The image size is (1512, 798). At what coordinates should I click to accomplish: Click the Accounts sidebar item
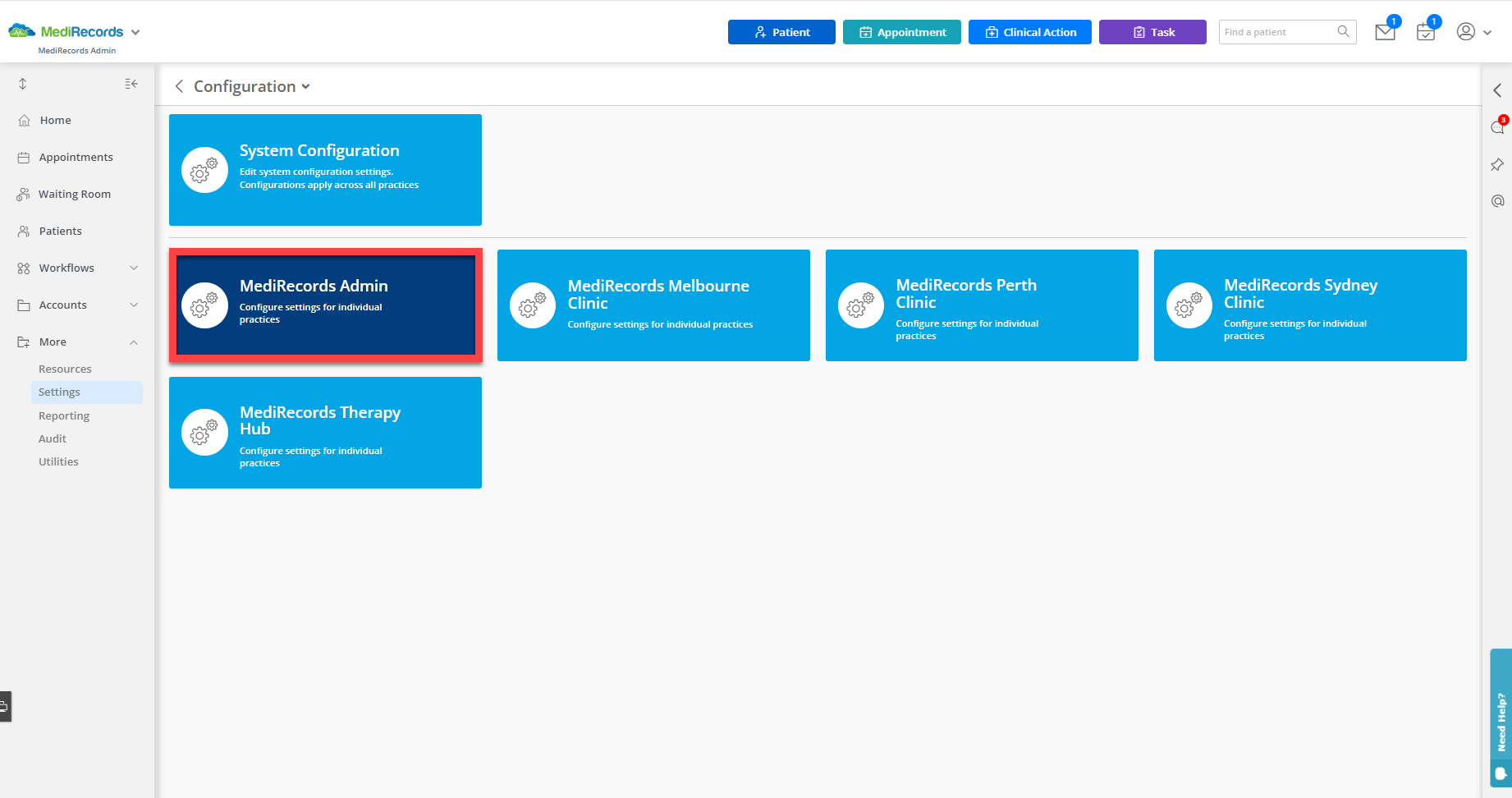point(62,305)
